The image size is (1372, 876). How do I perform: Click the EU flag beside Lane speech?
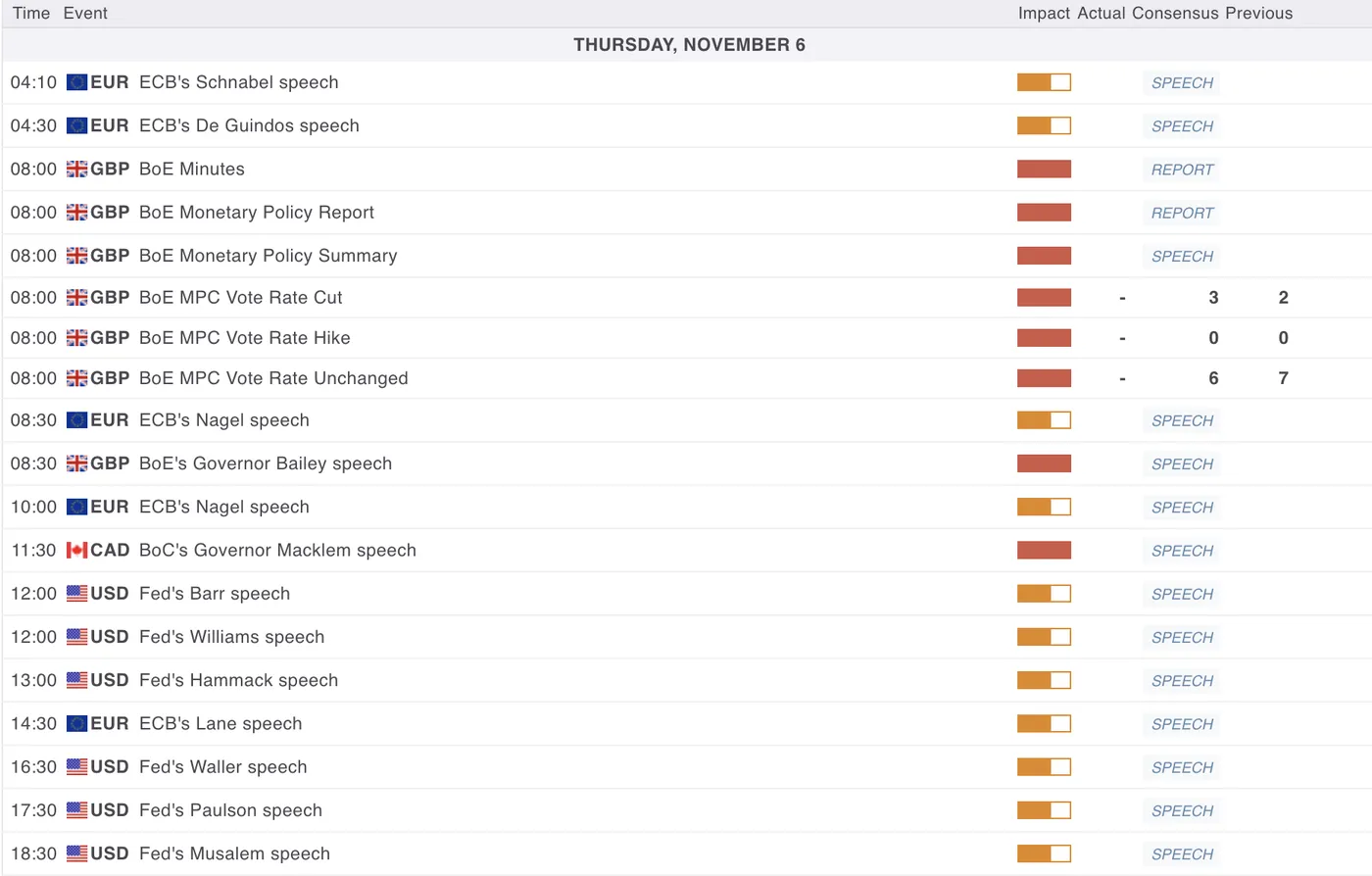[x=76, y=724]
